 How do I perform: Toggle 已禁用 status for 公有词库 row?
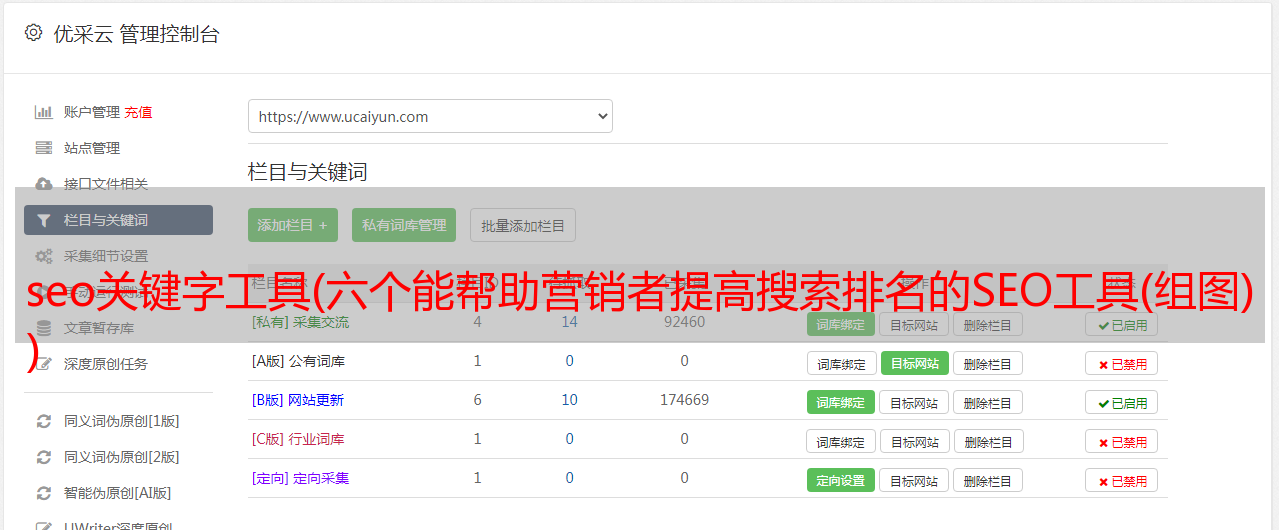pos(1121,363)
